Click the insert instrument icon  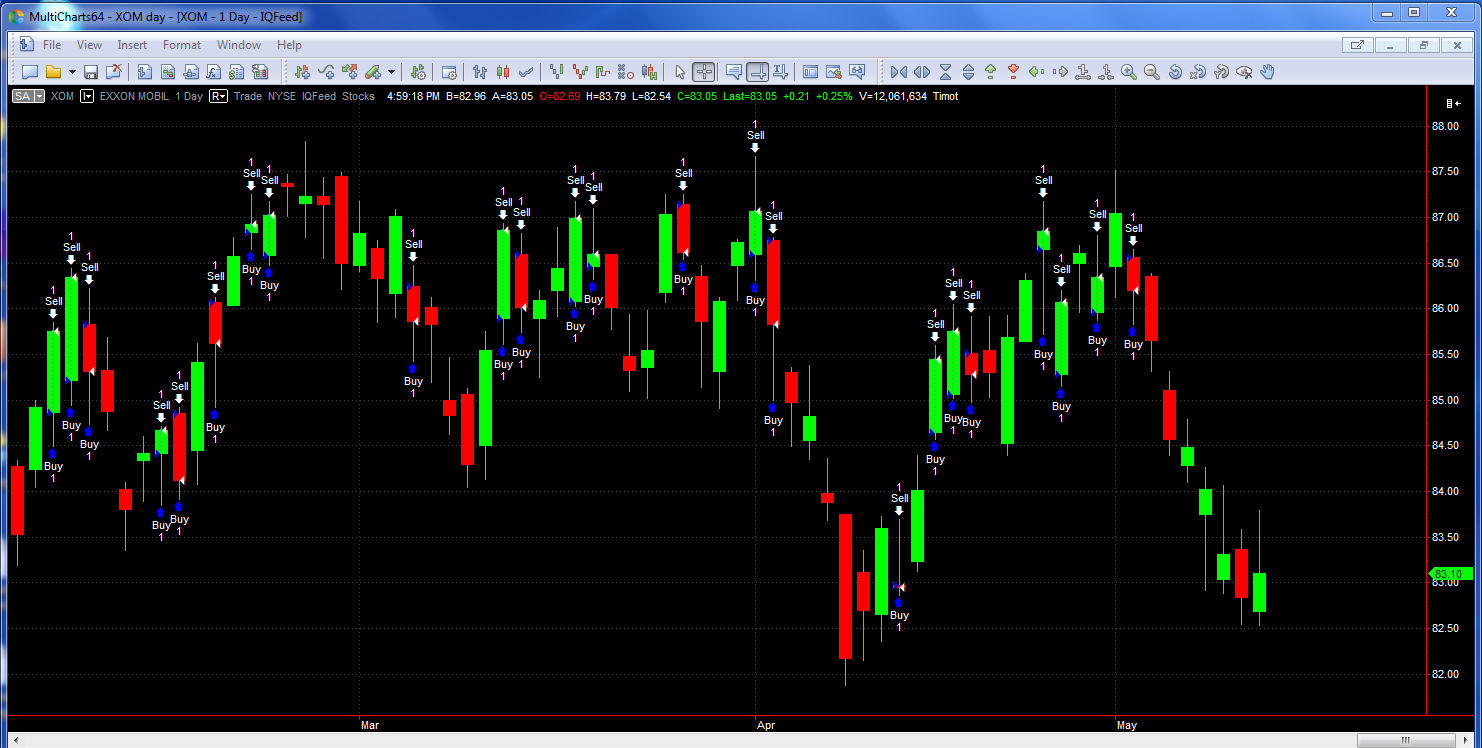tap(302, 71)
